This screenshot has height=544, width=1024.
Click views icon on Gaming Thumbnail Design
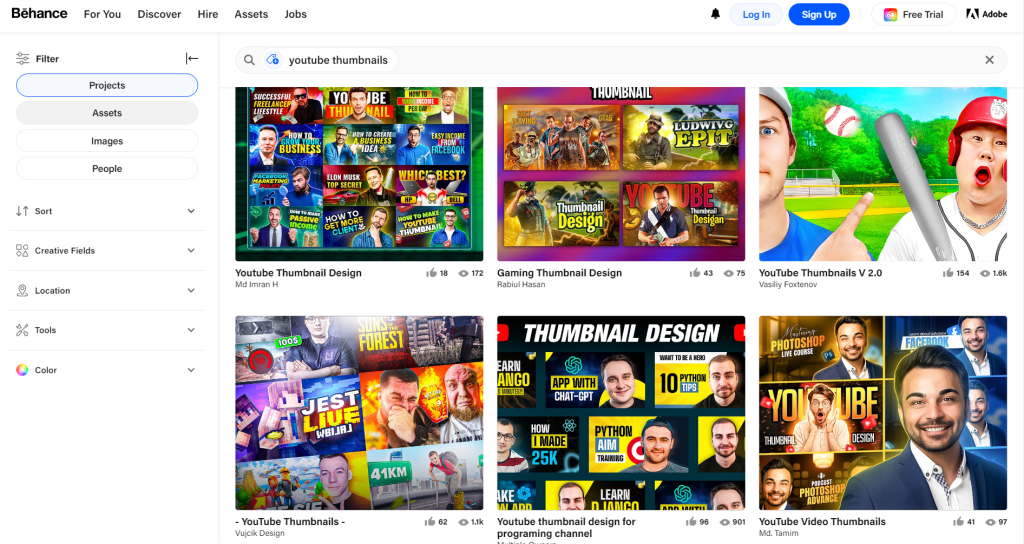click(728, 274)
